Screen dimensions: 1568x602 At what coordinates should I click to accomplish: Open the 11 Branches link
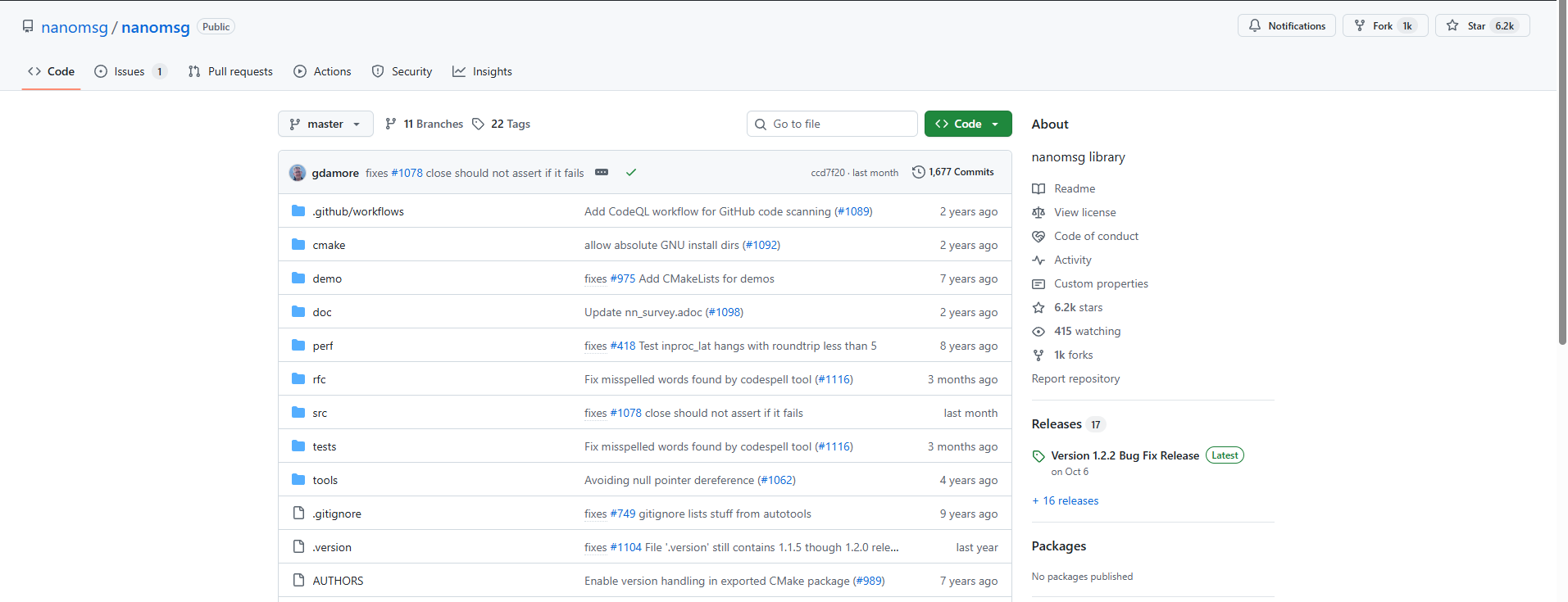[425, 124]
